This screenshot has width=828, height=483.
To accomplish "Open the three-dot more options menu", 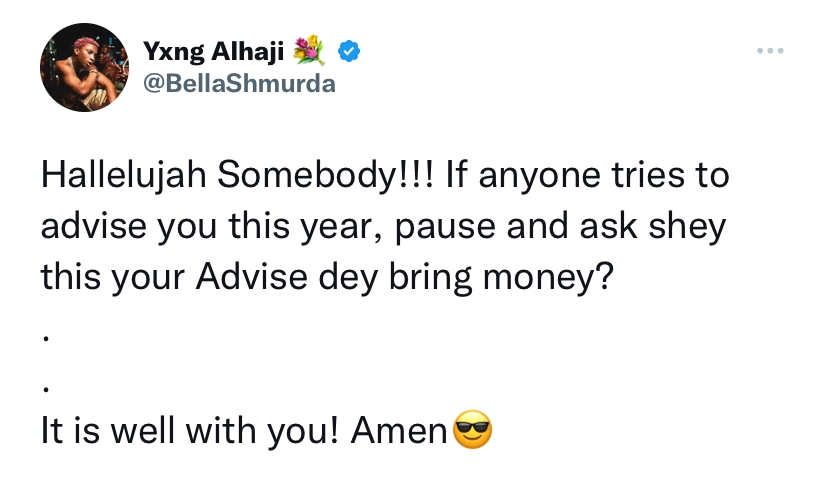I will pos(770,51).
